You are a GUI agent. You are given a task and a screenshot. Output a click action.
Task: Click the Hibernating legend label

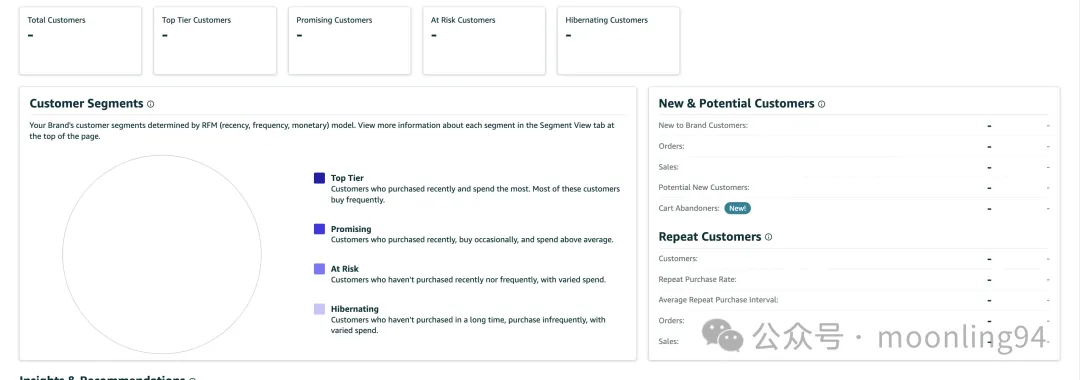(x=355, y=309)
